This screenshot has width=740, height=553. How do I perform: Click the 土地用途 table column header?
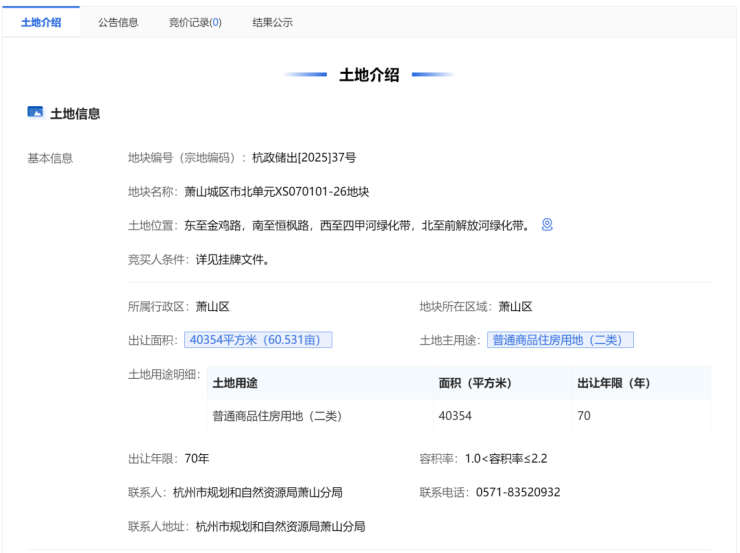235,383
